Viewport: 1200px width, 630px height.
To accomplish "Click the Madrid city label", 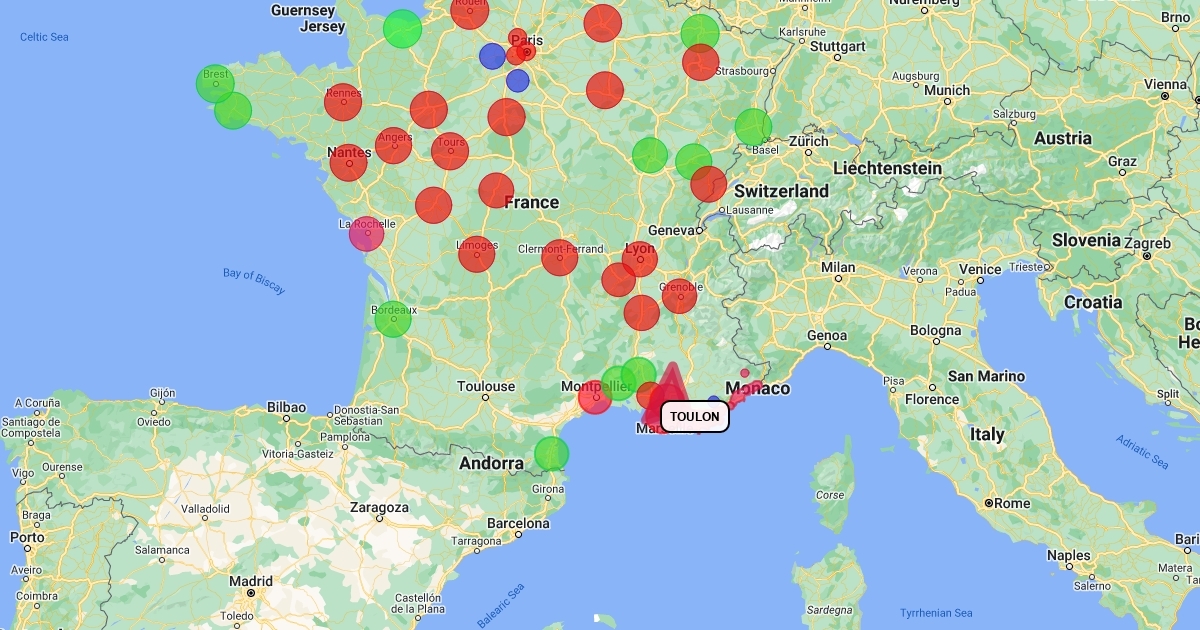I will click(250, 581).
